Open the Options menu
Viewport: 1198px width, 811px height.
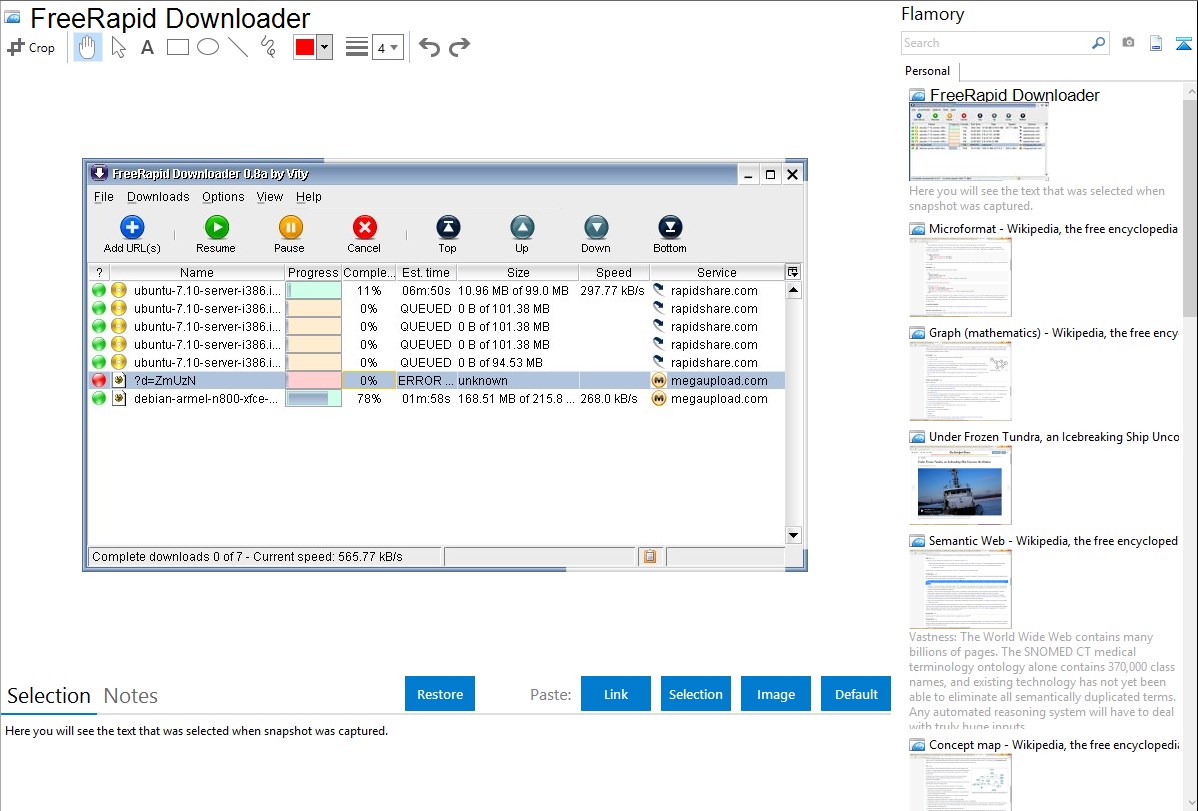coord(223,196)
